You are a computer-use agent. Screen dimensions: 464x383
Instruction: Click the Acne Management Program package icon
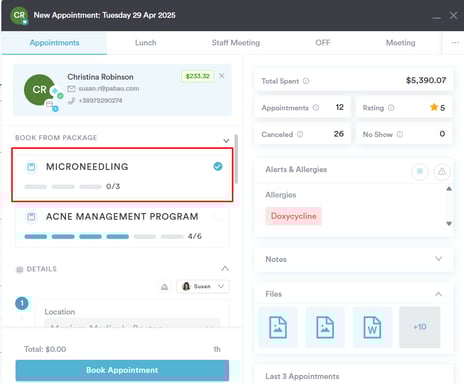pyautogui.click(x=31, y=217)
